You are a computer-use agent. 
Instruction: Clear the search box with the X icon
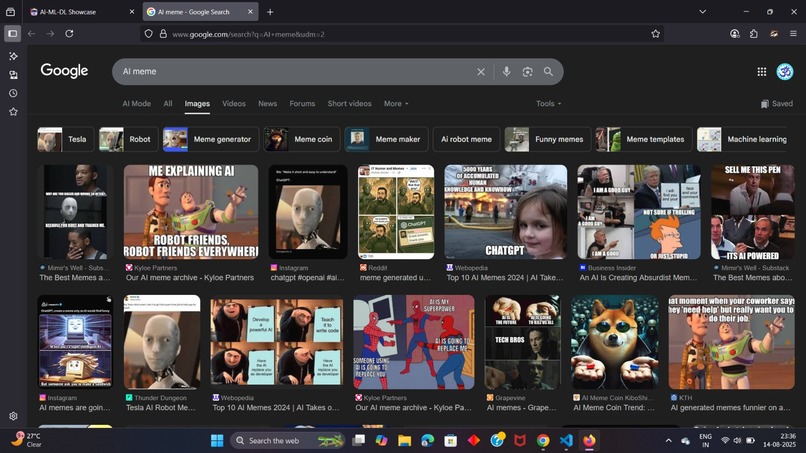tap(481, 72)
